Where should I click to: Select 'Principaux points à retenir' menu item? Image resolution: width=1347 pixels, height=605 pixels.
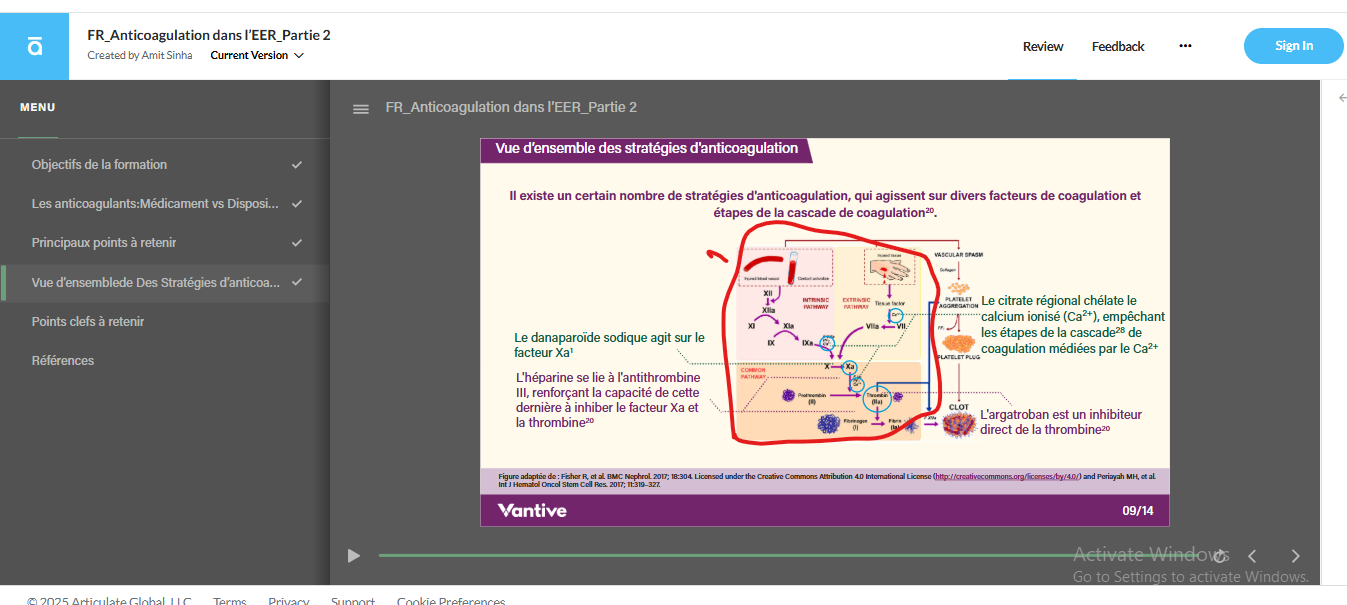tap(165, 243)
